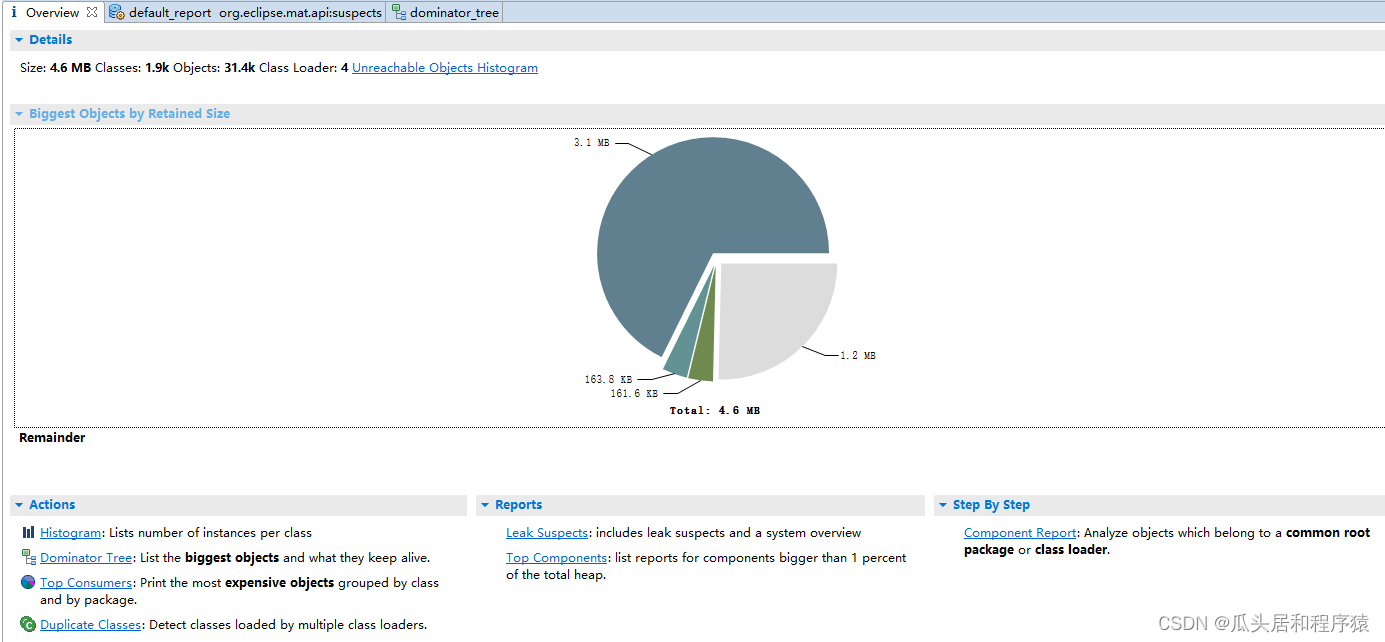Switch to the dominator_tree tab
Viewport: 1385px width, 642px height.
pos(445,13)
